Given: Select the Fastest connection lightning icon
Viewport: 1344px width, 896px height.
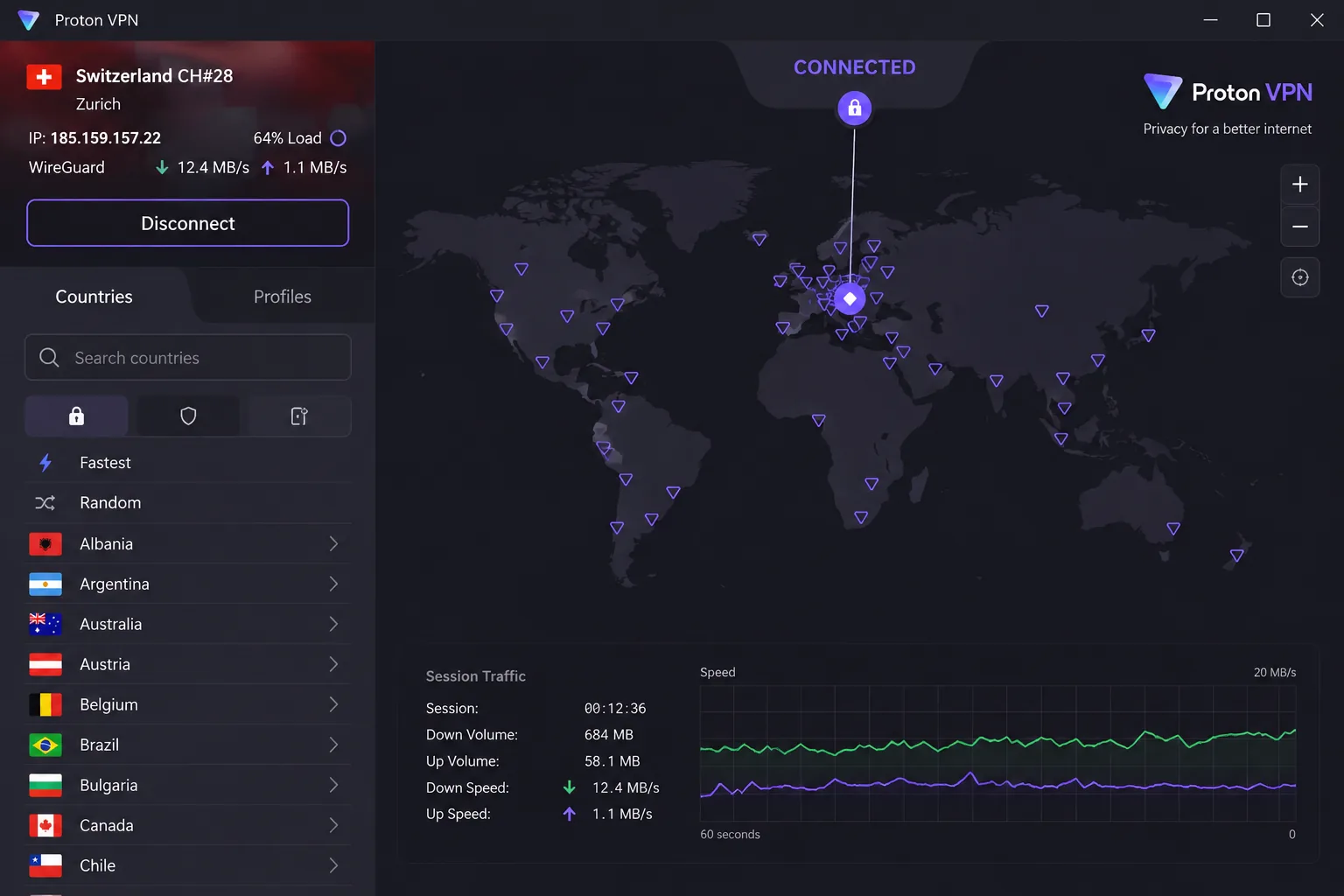Looking at the screenshot, I should tap(45, 463).
